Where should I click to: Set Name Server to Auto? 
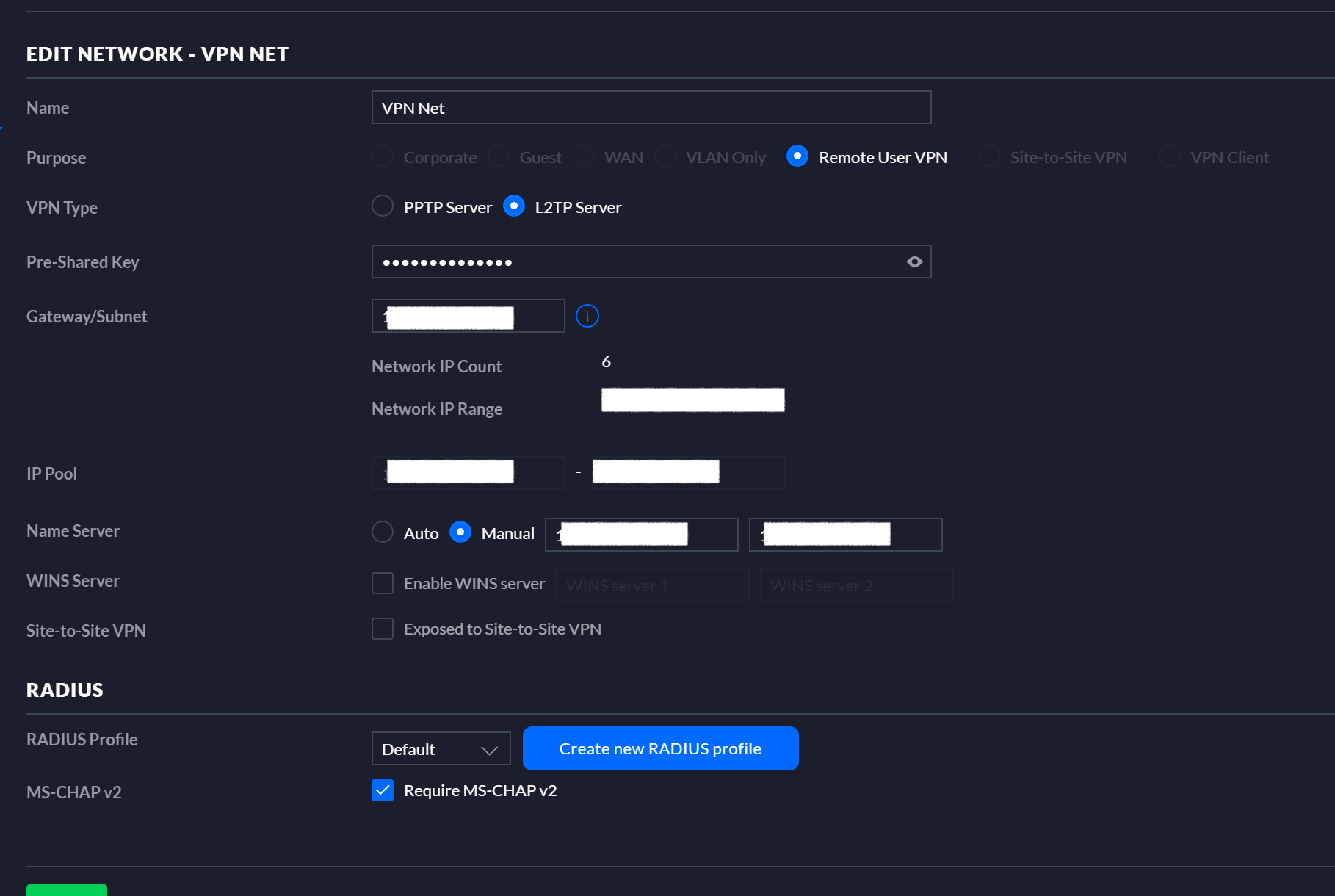coord(383,532)
